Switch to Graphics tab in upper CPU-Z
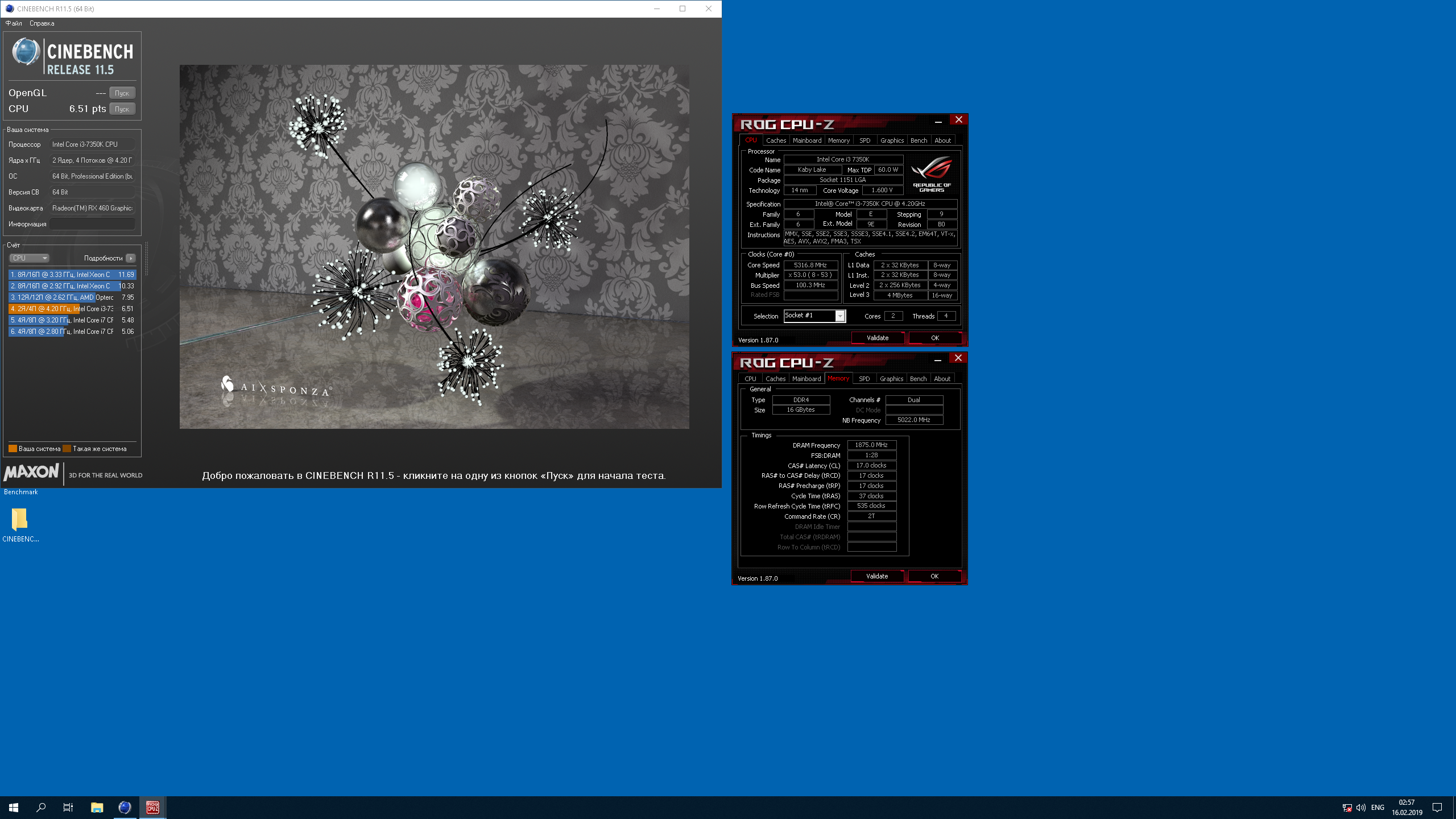1456x819 pixels. pos(892,140)
